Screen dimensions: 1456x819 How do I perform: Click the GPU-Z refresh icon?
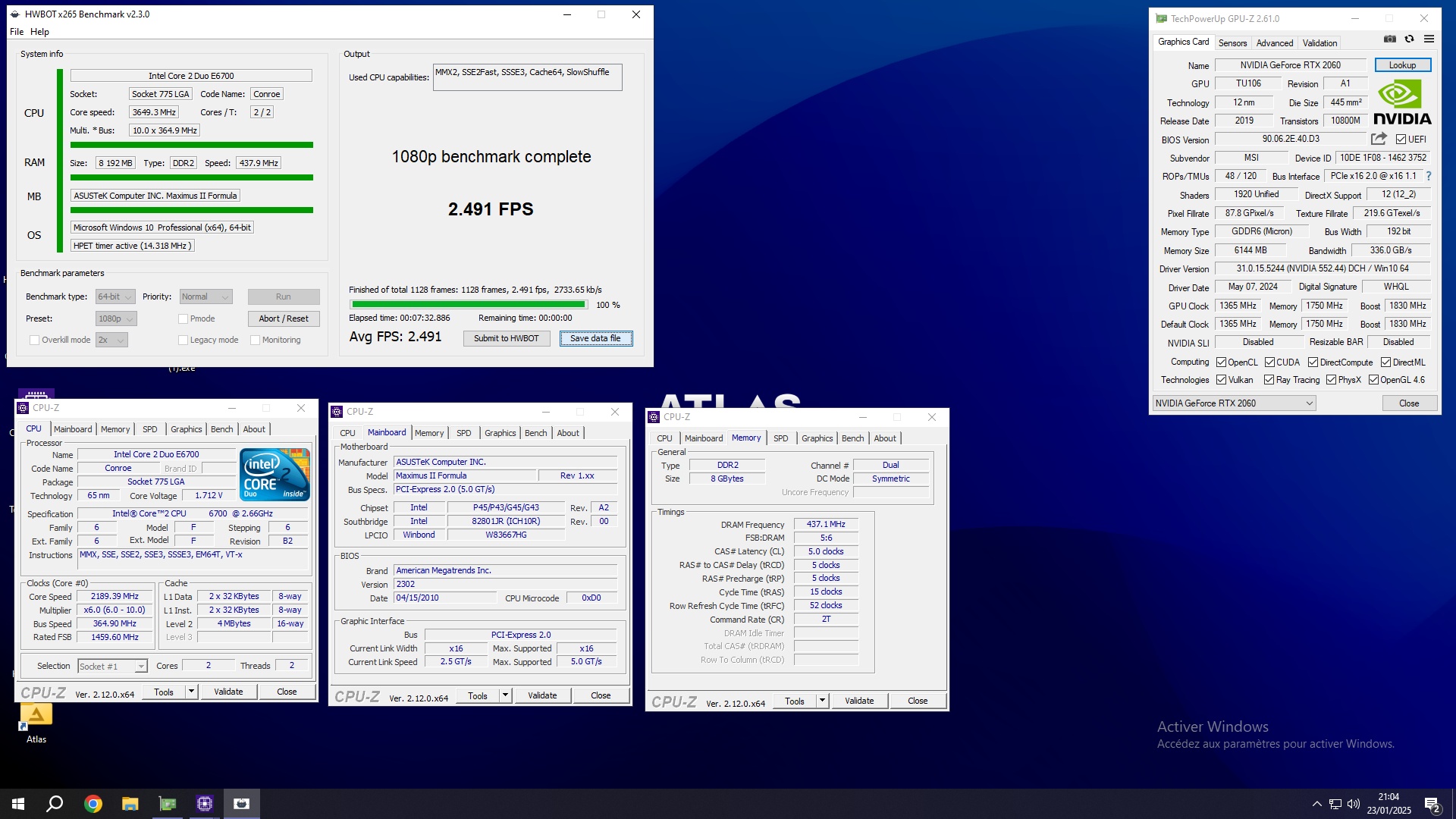1409,39
